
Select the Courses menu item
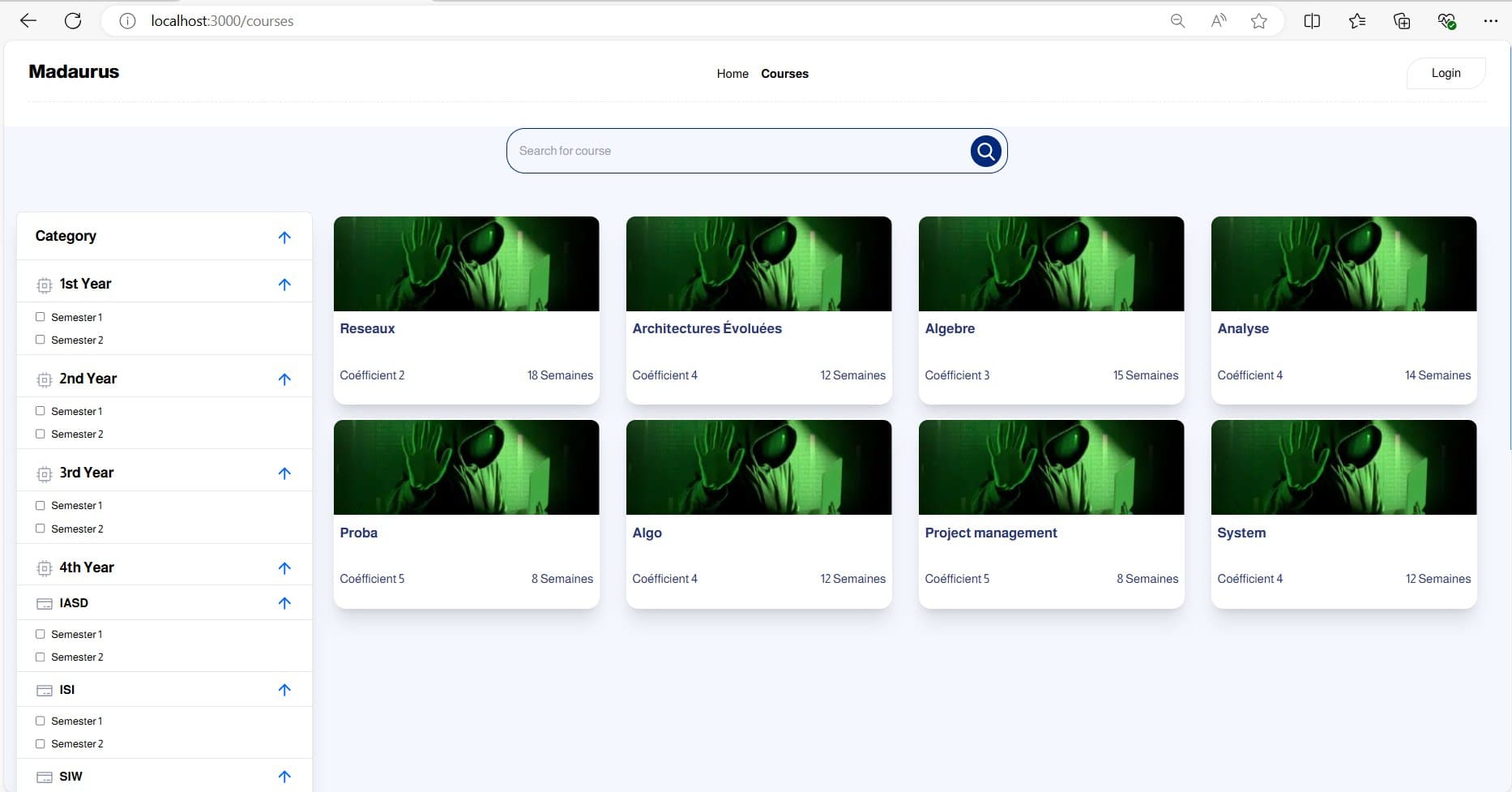click(x=784, y=74)
